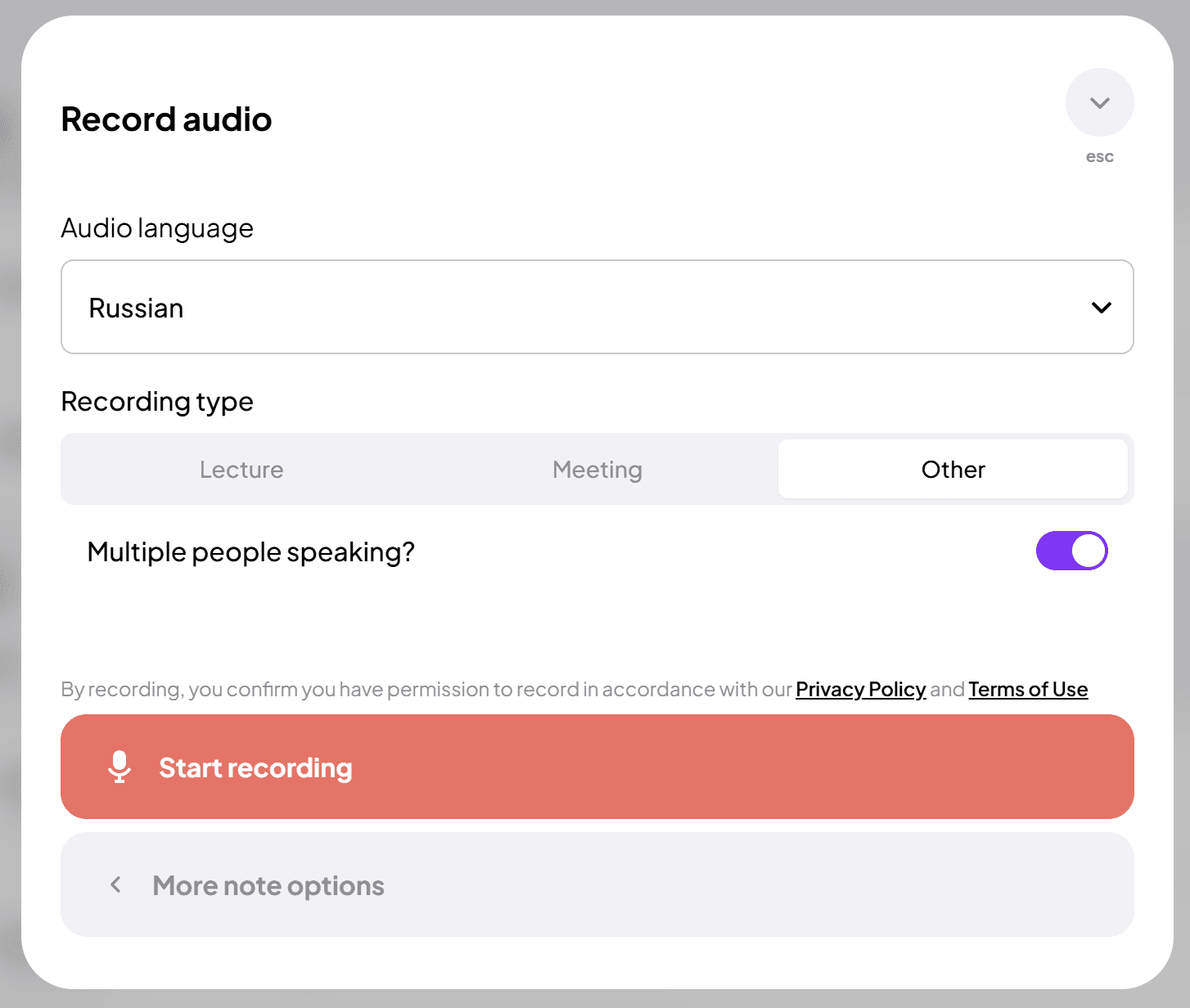
Task: Select the Lecture recording type
Action: [241, 470]
